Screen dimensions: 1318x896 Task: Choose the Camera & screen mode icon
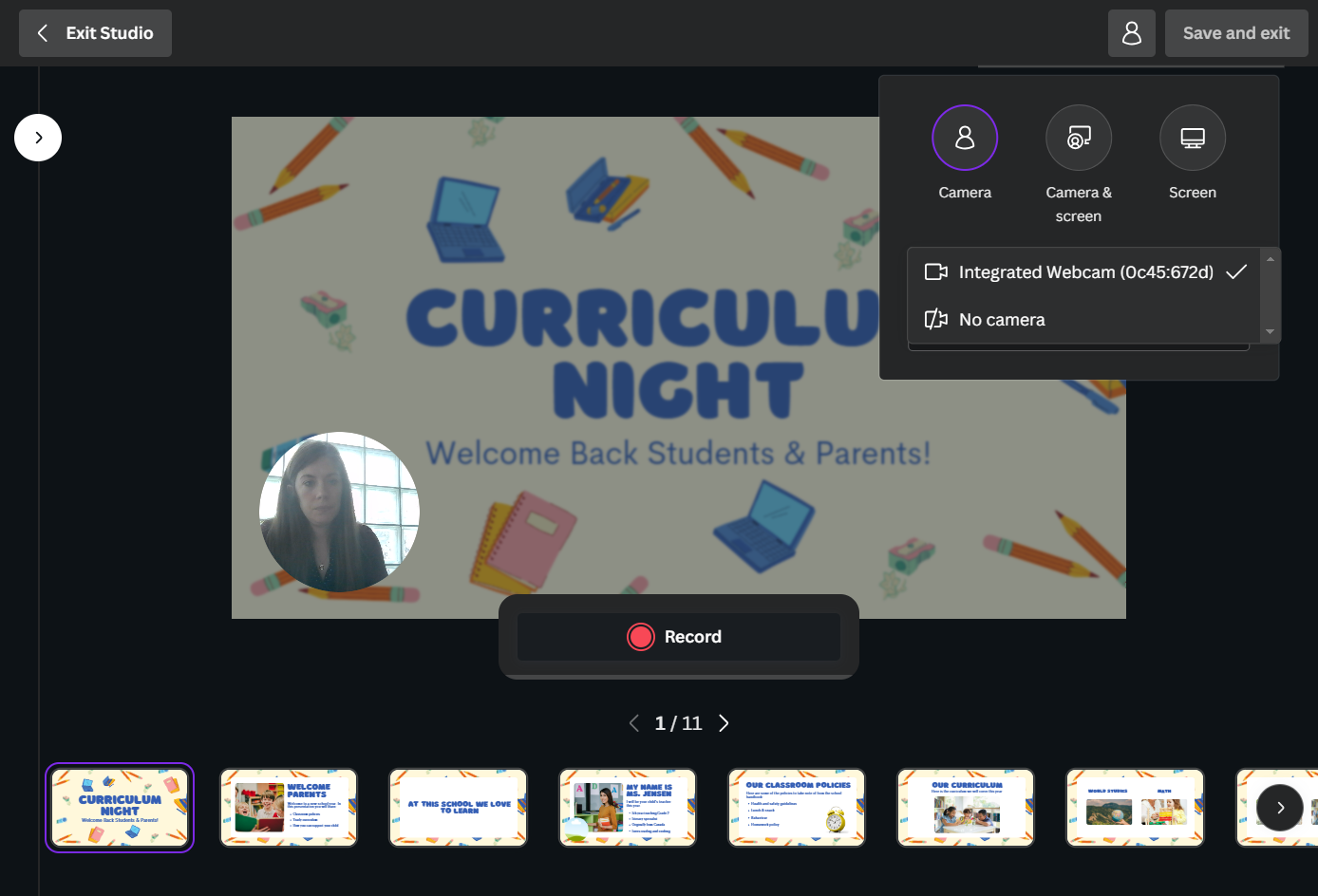[x=1079, y=138]
